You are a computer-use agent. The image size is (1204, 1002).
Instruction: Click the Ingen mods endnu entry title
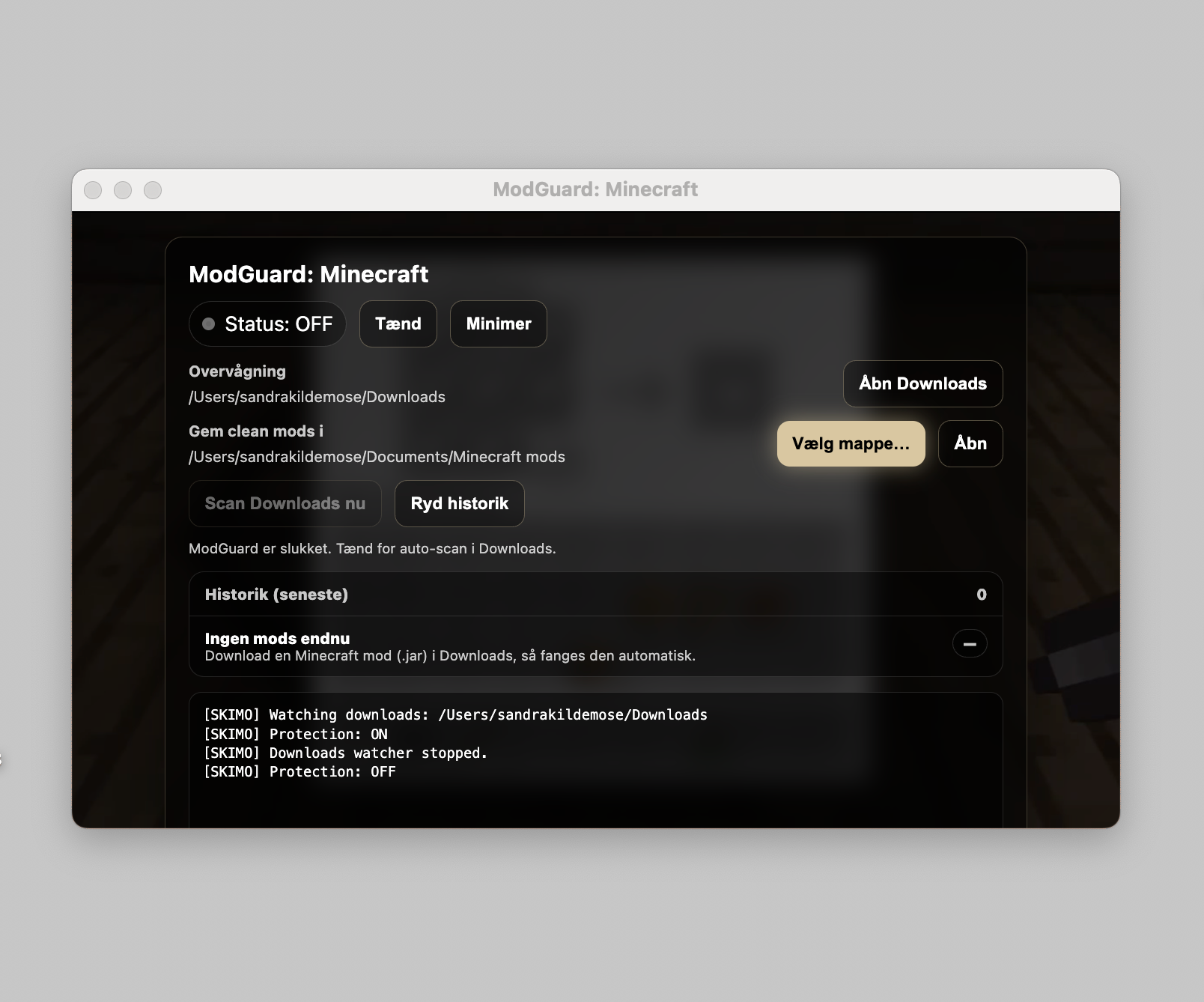coord(277,638)
